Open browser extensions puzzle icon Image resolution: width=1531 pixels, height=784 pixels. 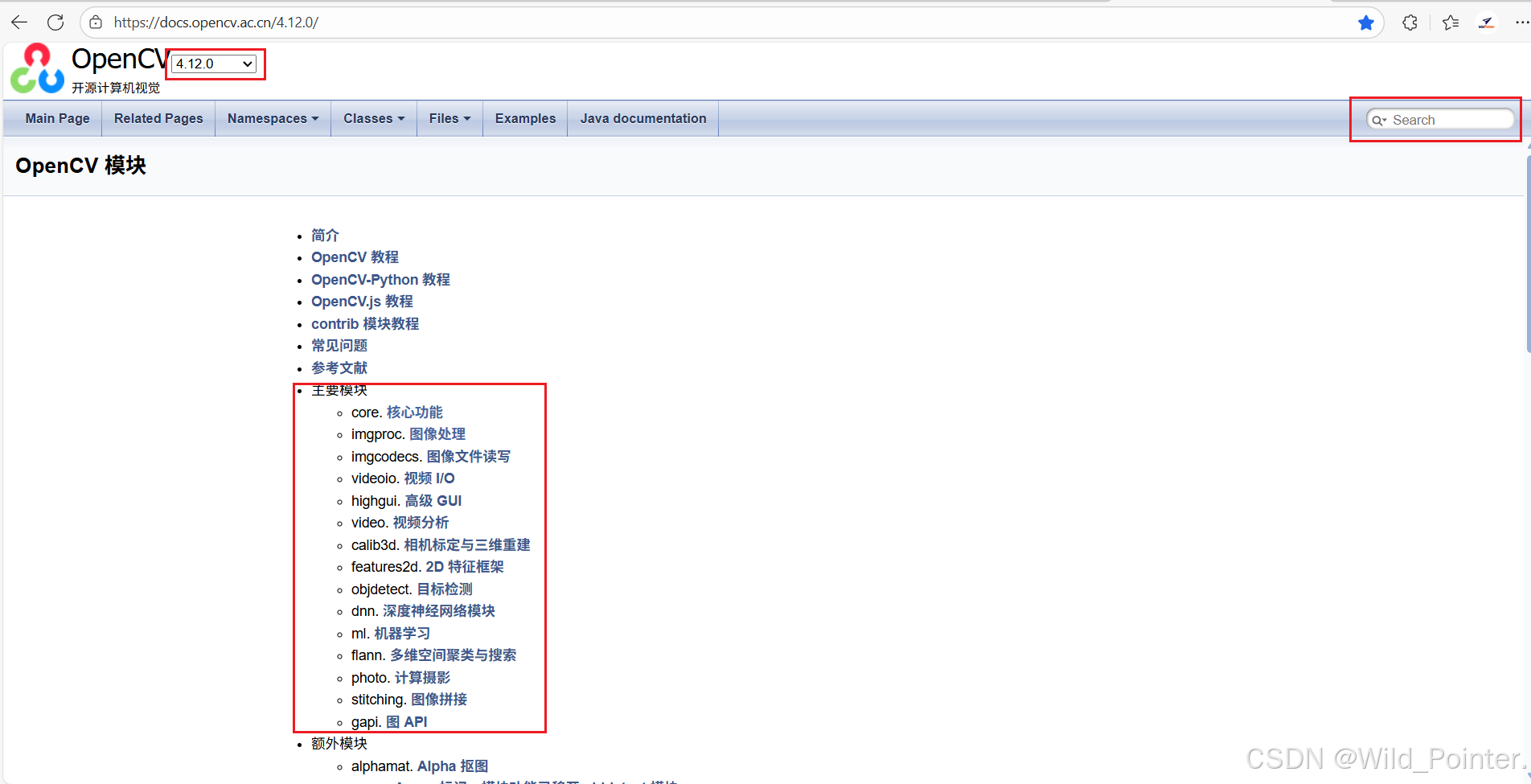tap(1410, 23)
